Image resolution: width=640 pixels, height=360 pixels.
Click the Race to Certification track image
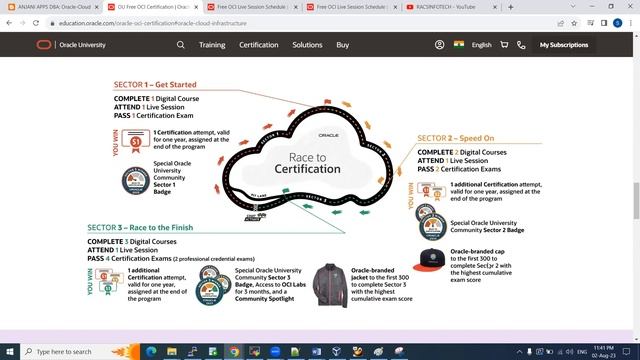[307, 161]
